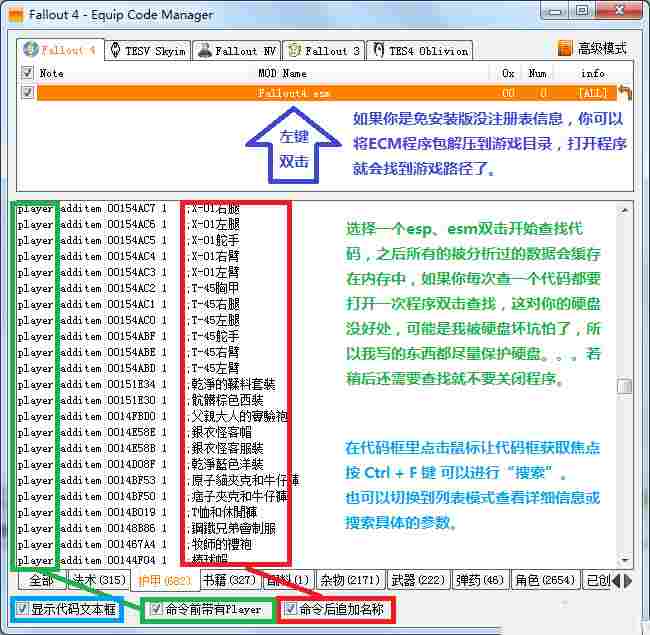Click the Num column header
The height and width of the screenshot is (635, 650).
537,73
